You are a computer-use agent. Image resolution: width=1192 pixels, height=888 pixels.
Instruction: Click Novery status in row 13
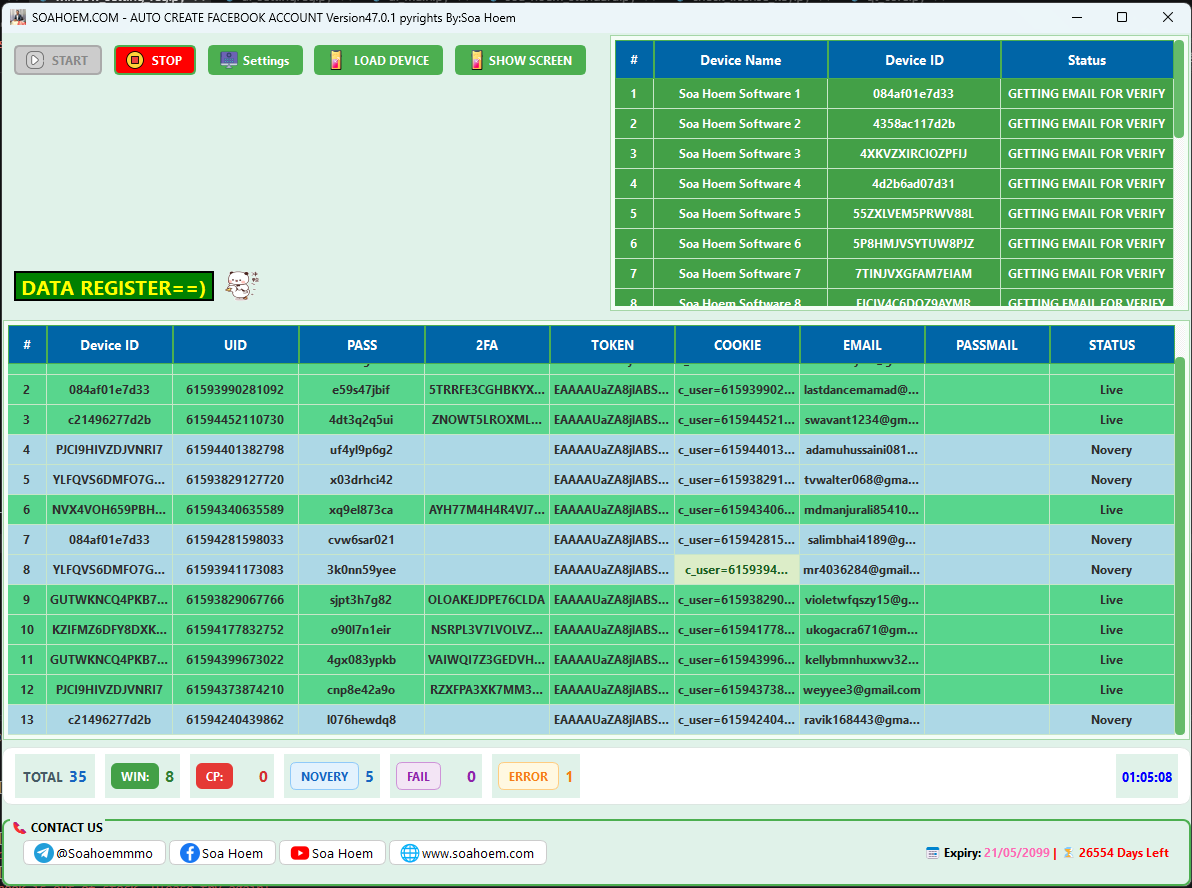click(x=1111, y=720)
